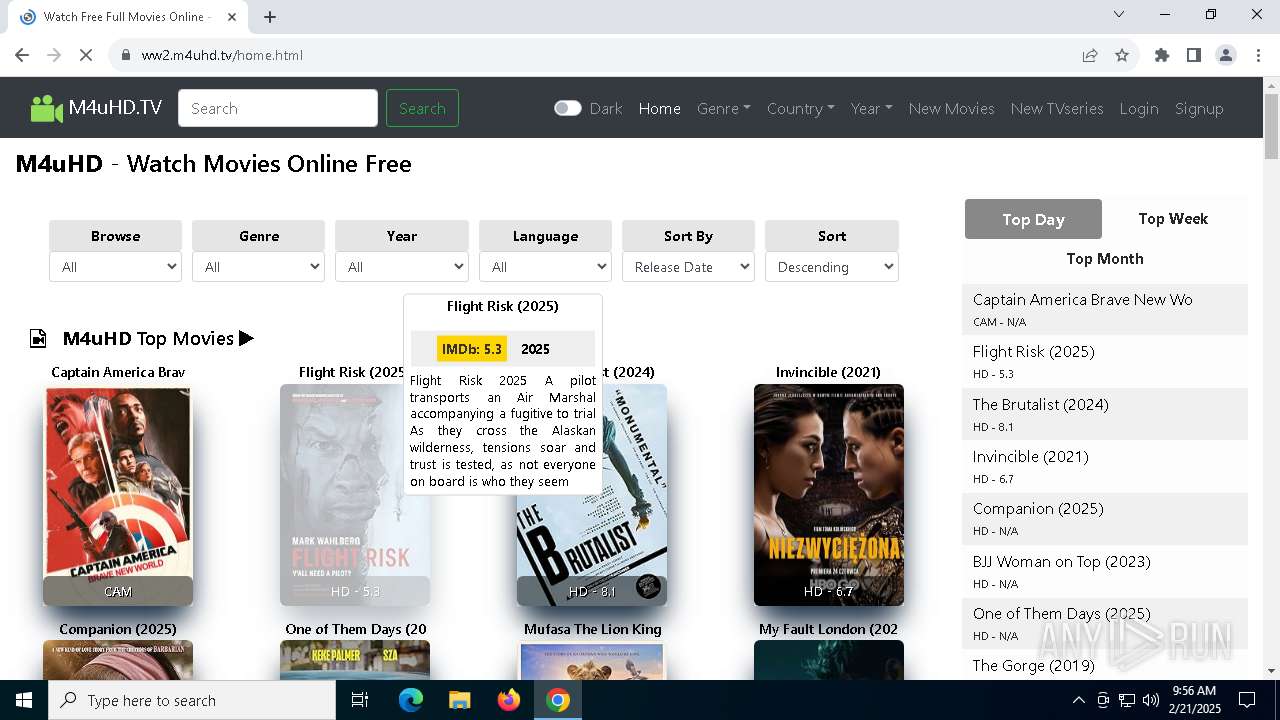Click the film icon before M4uHD Top Movies
Screen dimensions: 1280x720
pyautogui.click(x=38, y=338)
